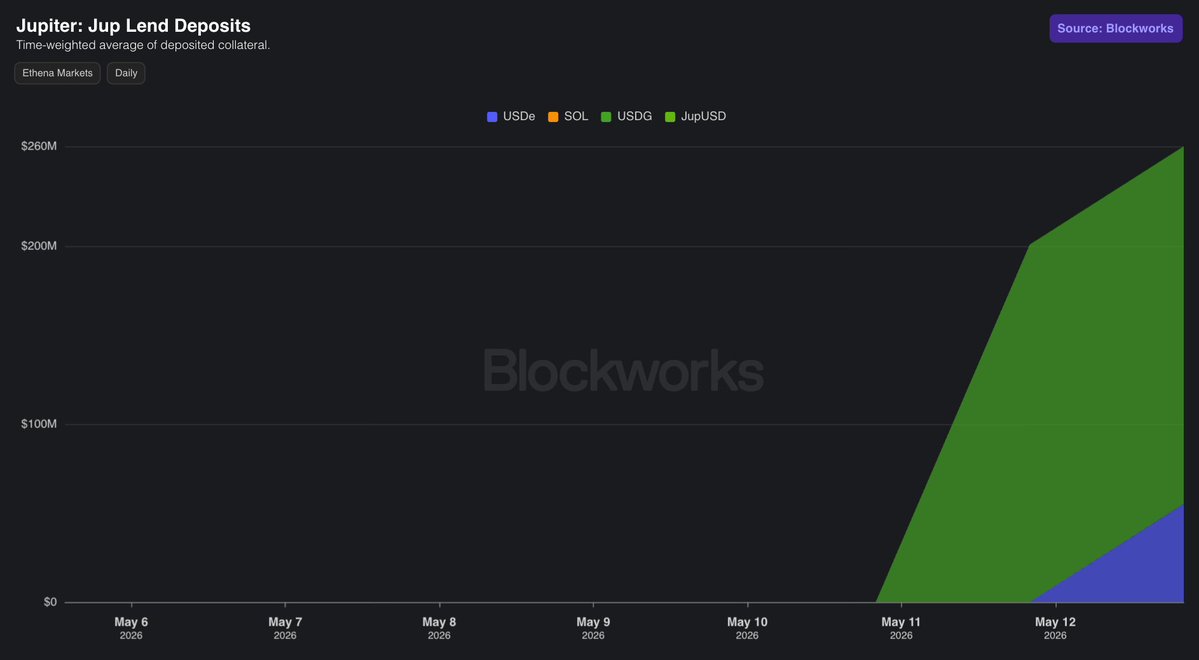Click the May 12 x-axis date label
This screenshot has height=660, width=1199.
1055,628
